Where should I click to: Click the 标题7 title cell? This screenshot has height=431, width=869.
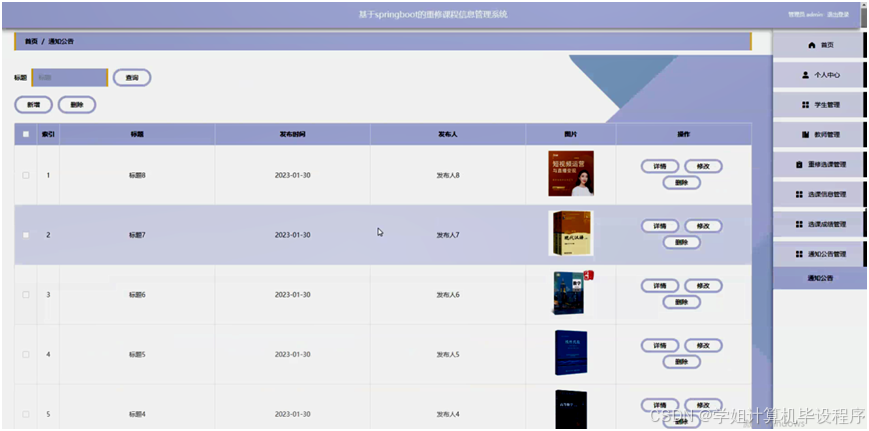click(x=137, y=235)
